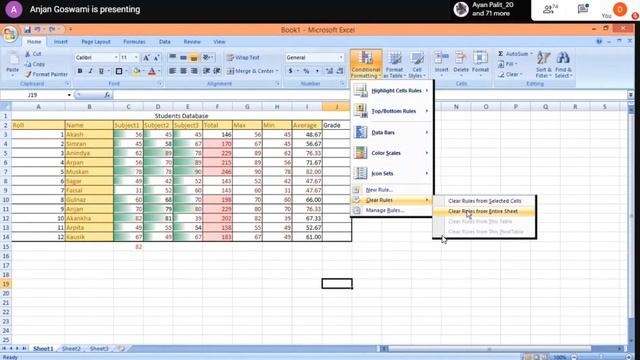640x360 pixels.
Task: Click the Paste icon
Action: click(x=12, y=60)
